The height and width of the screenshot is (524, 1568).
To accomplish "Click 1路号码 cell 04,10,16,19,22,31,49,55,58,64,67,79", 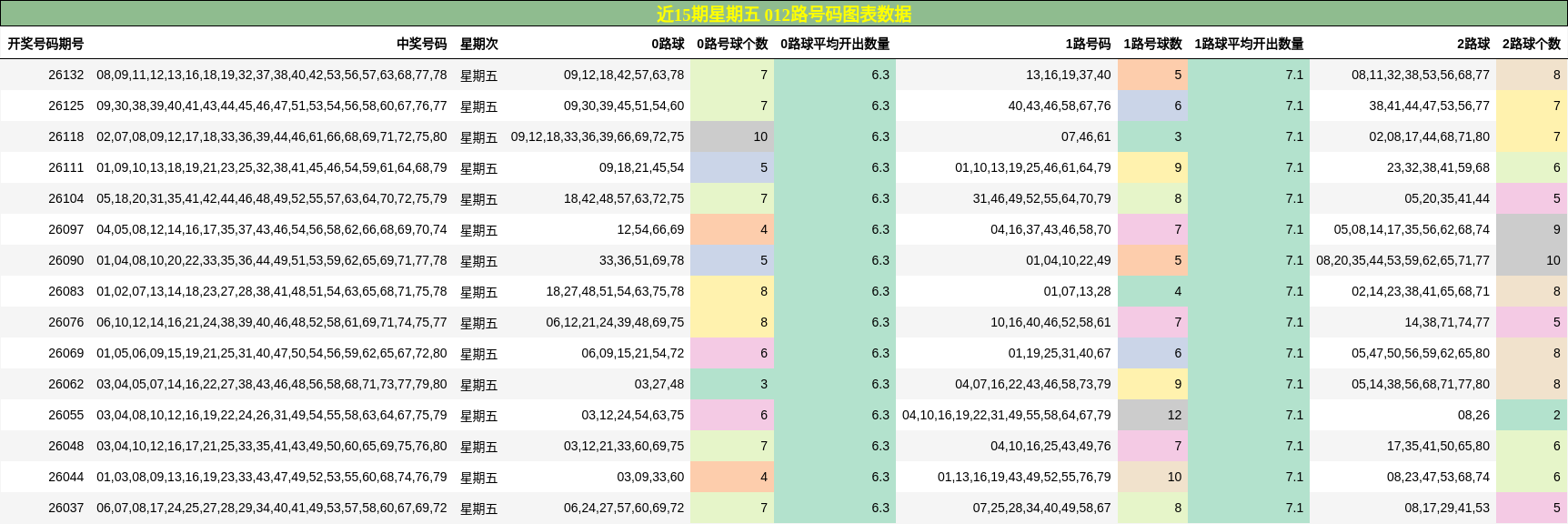I will [x=1007, y=415].
